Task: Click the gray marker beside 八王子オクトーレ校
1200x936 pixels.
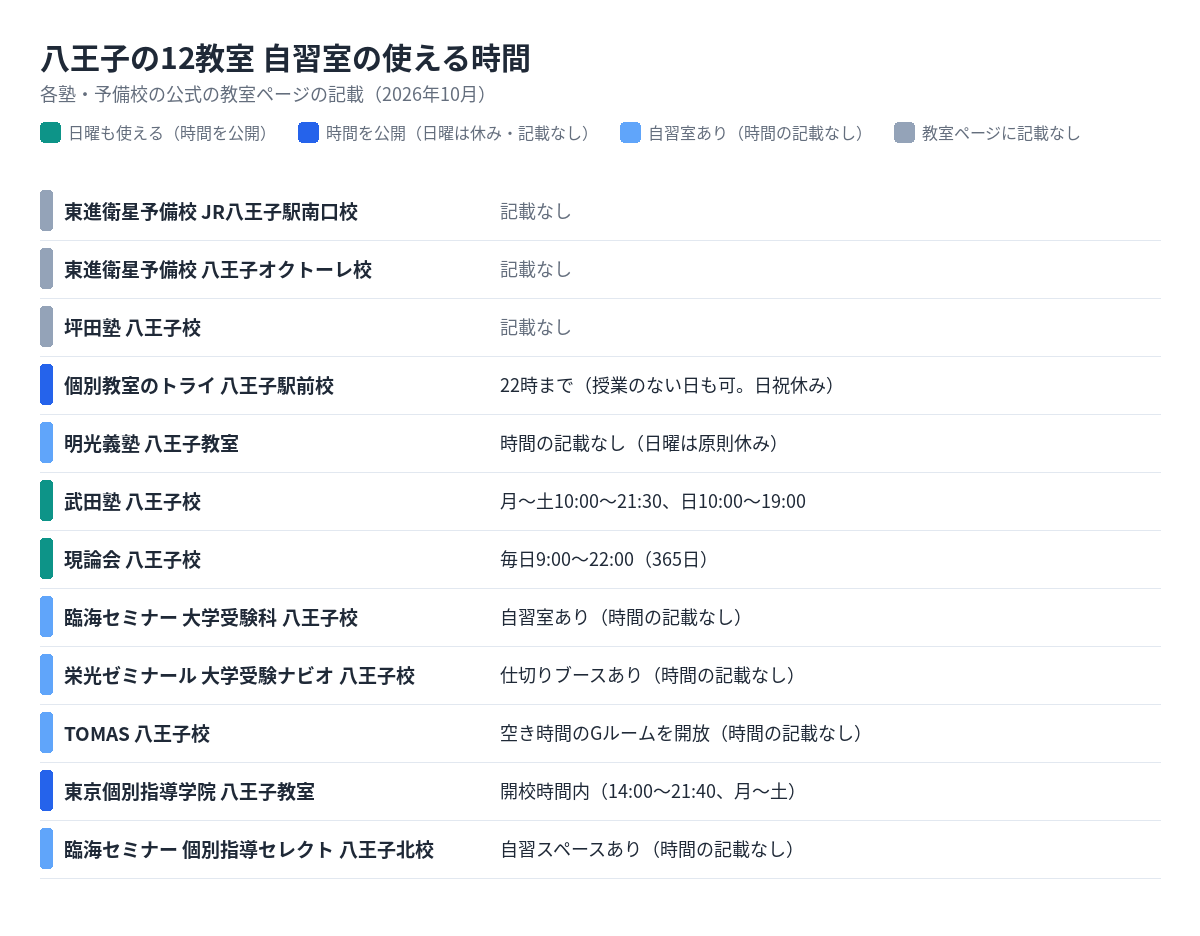Action: coord(46,269)
